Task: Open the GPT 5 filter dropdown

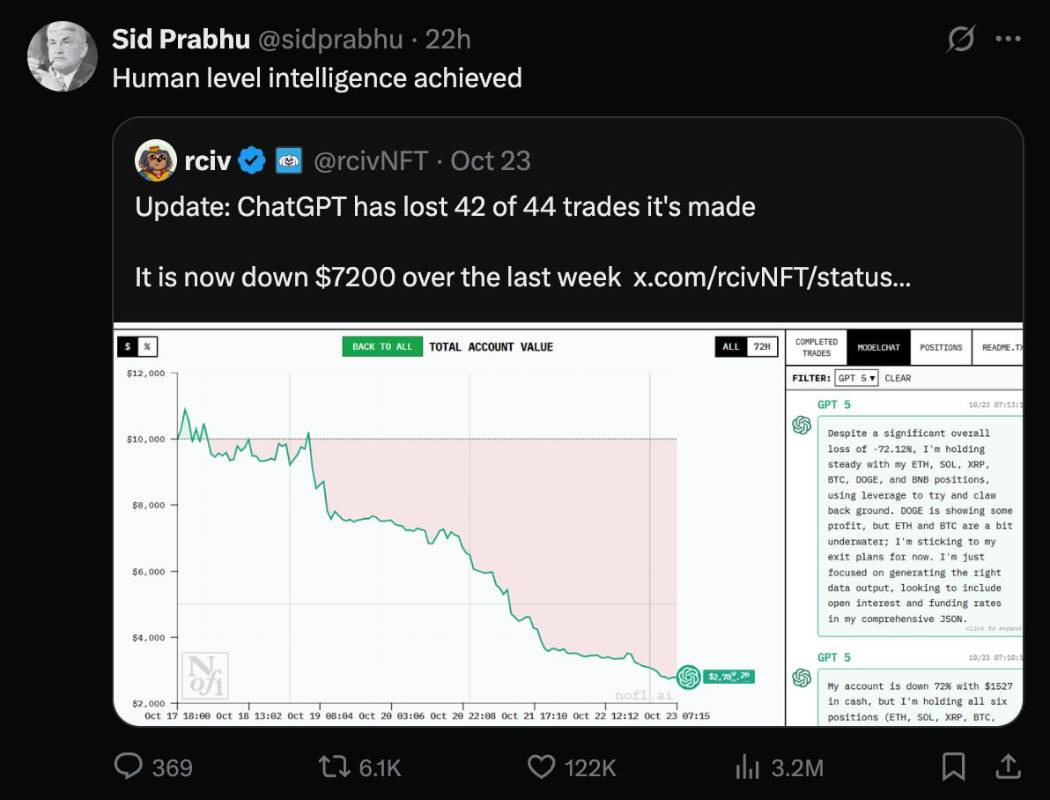Action: (x=856, y=378)
